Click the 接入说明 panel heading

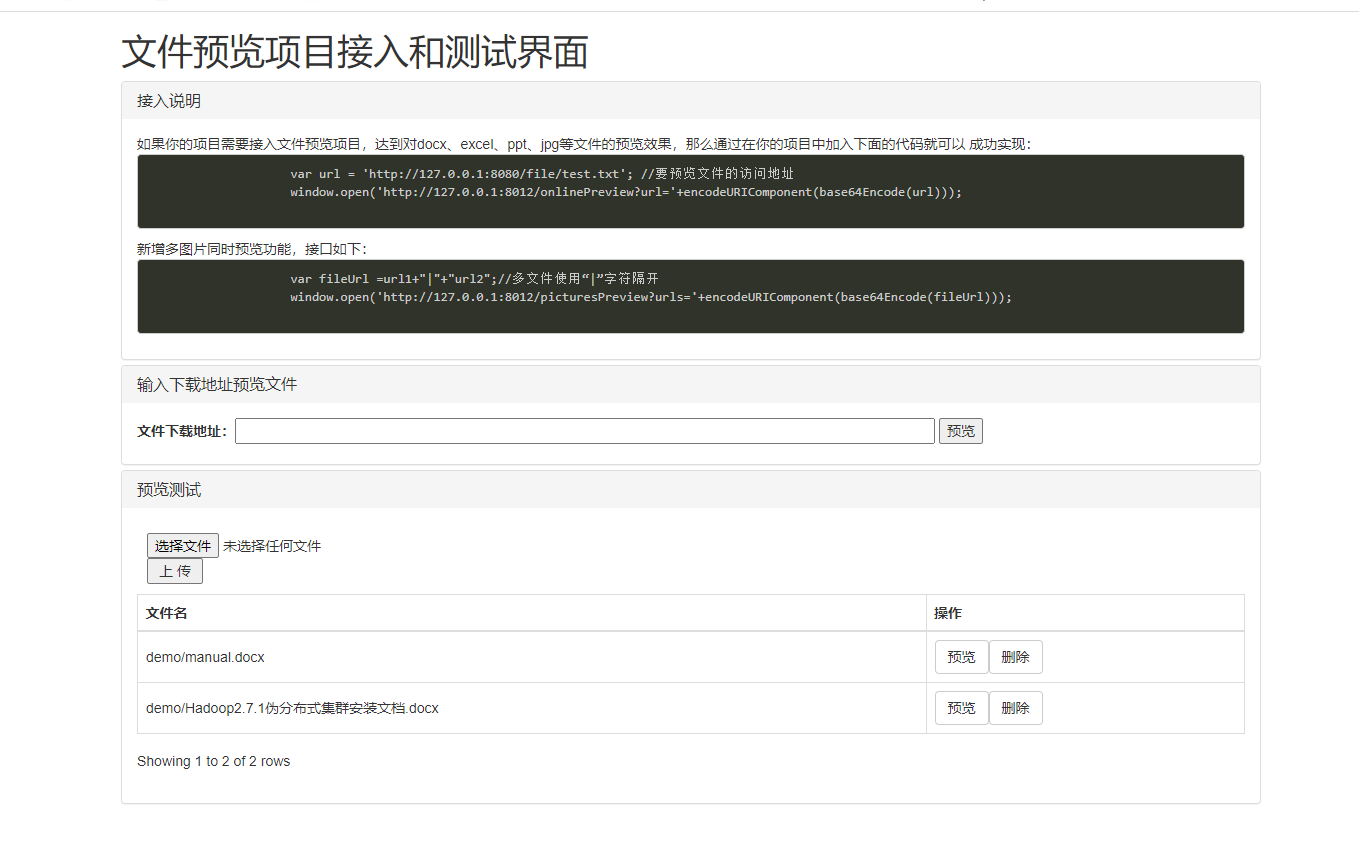point(691,101)
